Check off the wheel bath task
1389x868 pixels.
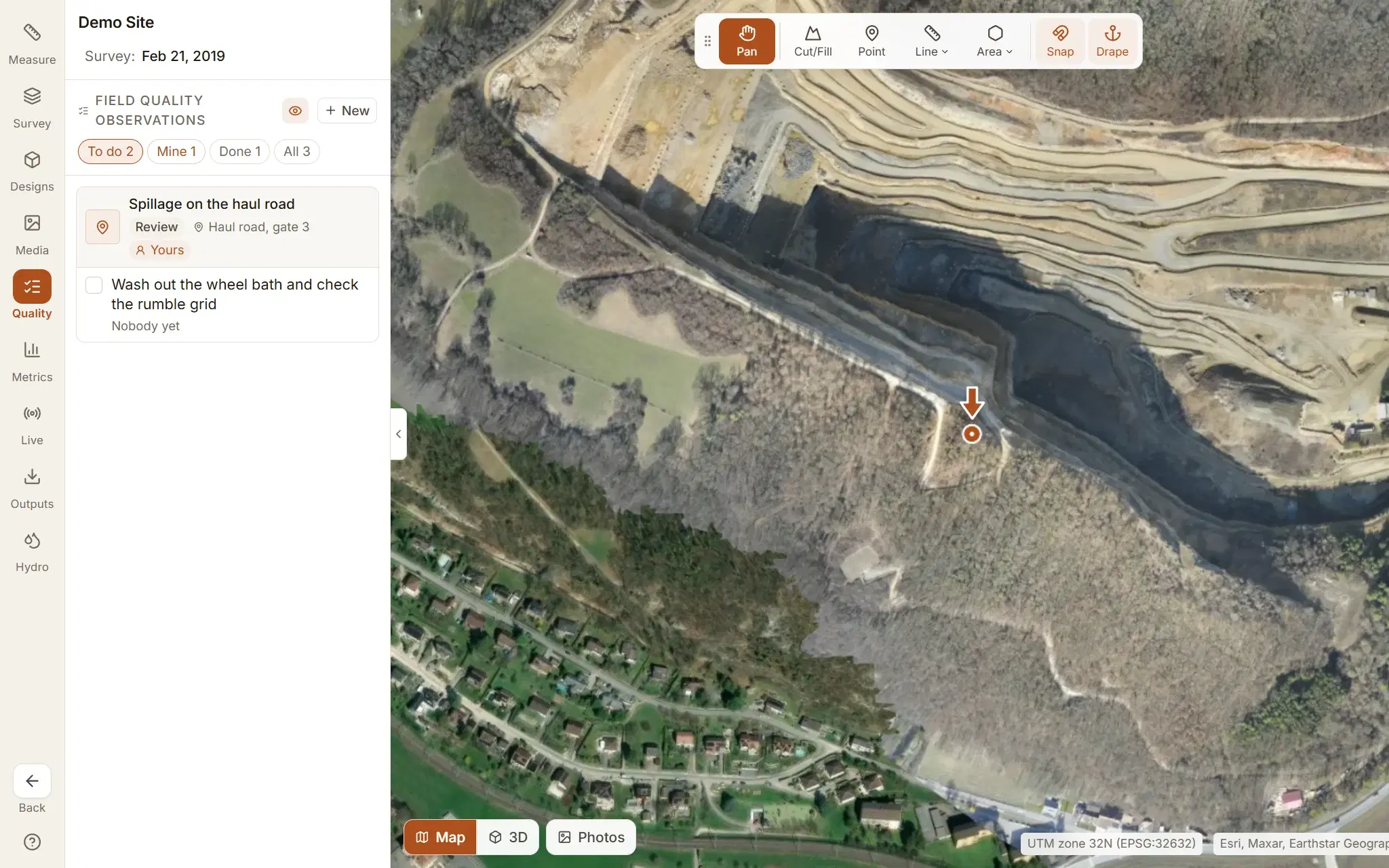(x=94, y=285)
